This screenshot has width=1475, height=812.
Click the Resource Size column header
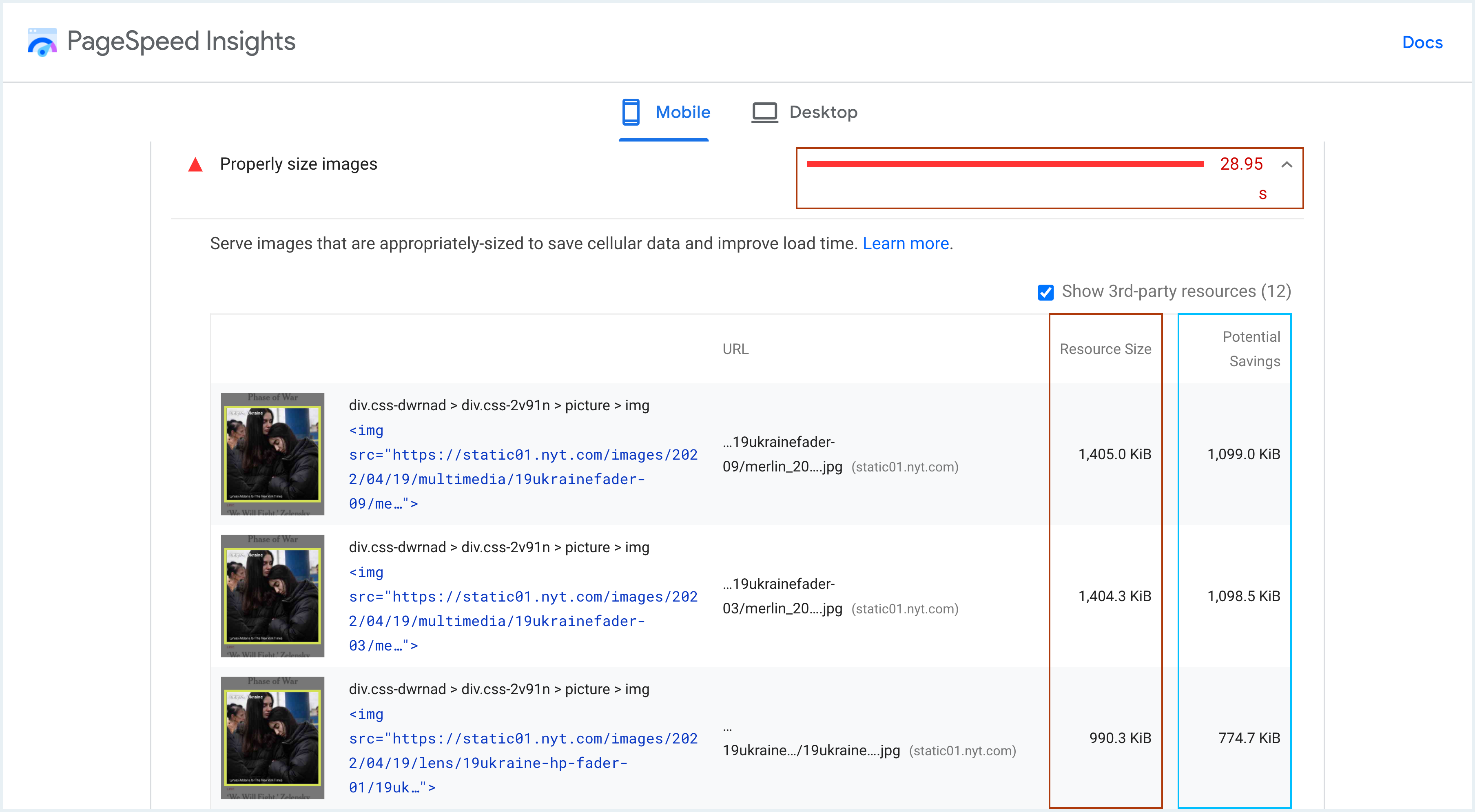[x=1105, y=349]
